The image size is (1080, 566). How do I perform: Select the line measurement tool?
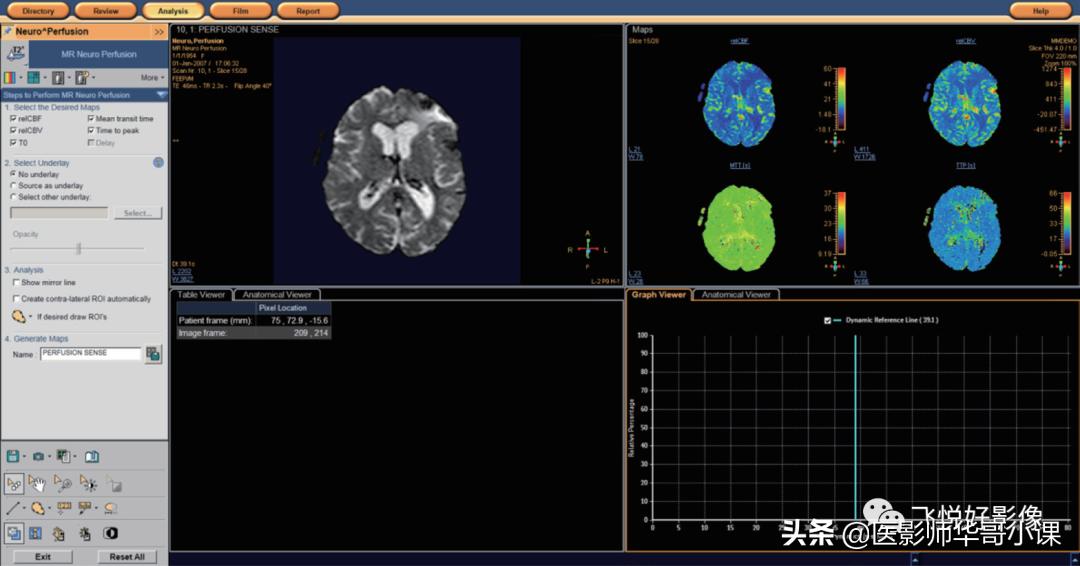tap(13, 508)
